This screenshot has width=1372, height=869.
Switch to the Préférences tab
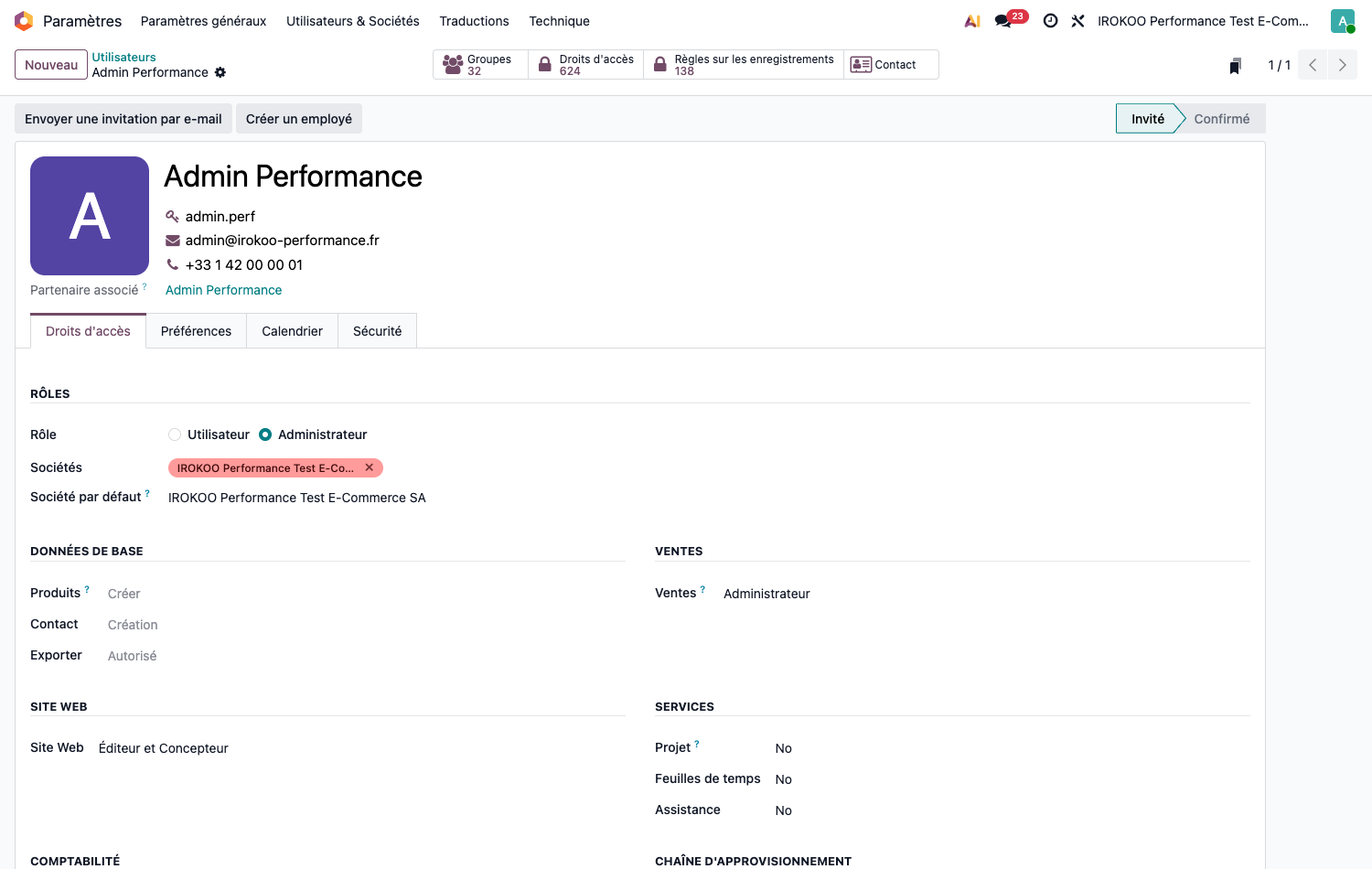[x=196, y=331]
